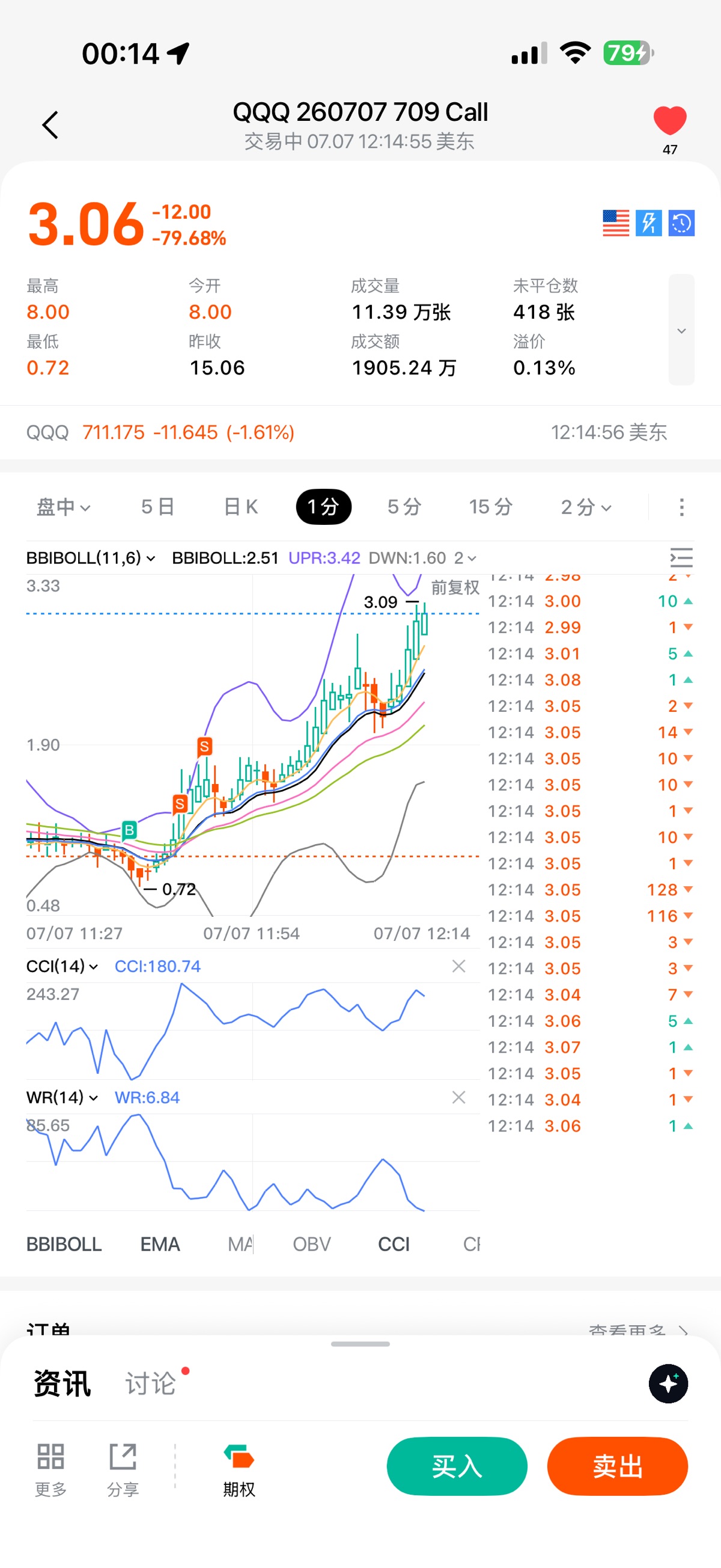Screen dimensions: 721x1568
Task: Open the 盘中 session dropdown
Action: point(63,506)
